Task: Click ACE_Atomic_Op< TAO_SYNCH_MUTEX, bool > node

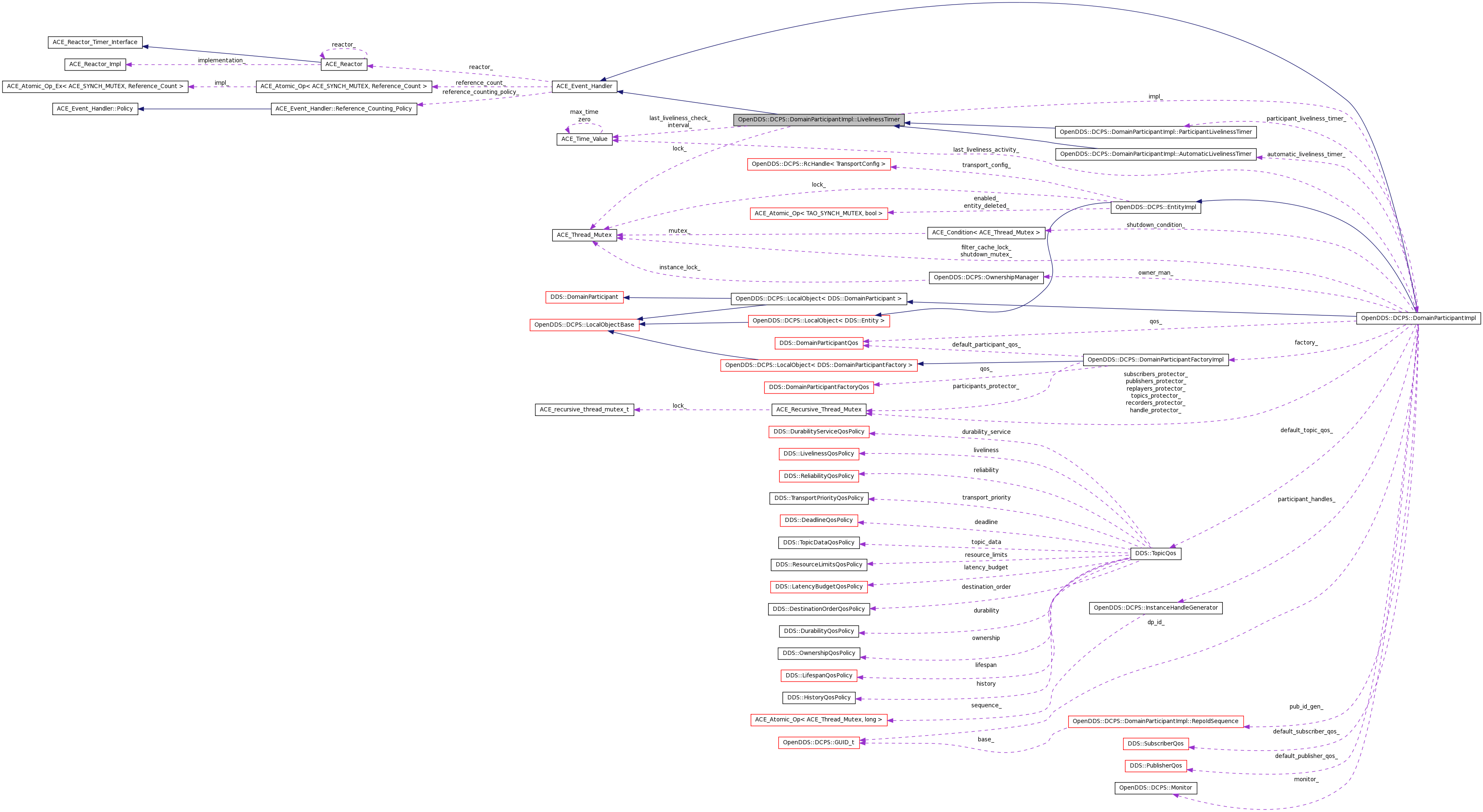Action: pyautogui.click(x=819, y=214)
